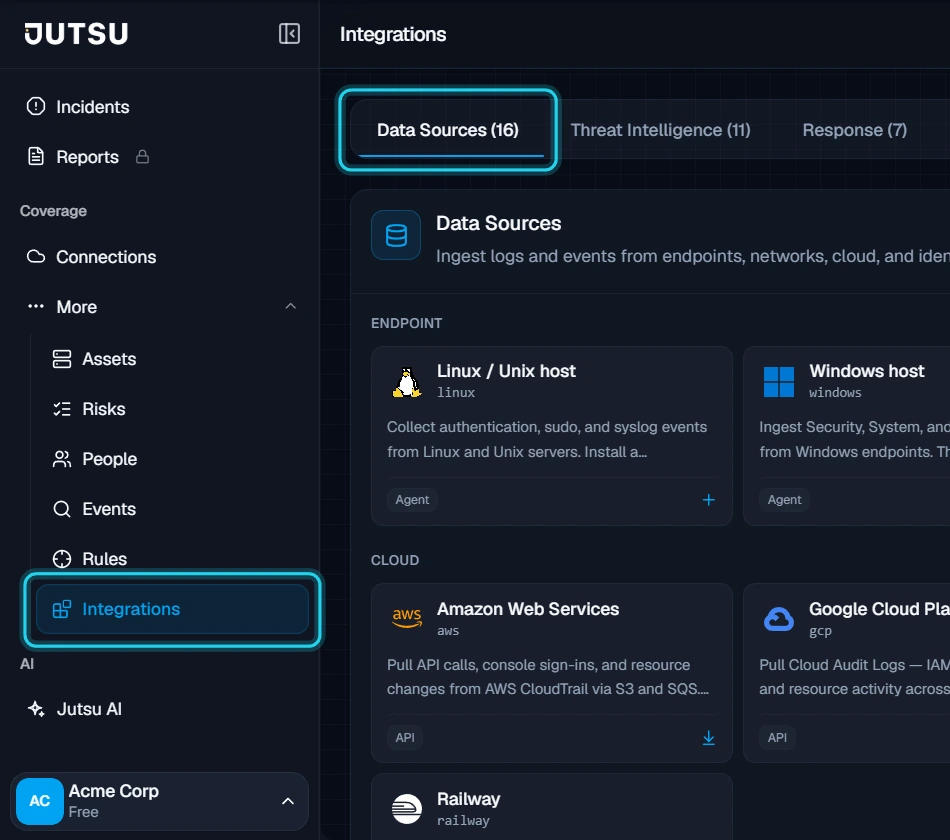Click the Integrations page title

[x=393, y=35]
